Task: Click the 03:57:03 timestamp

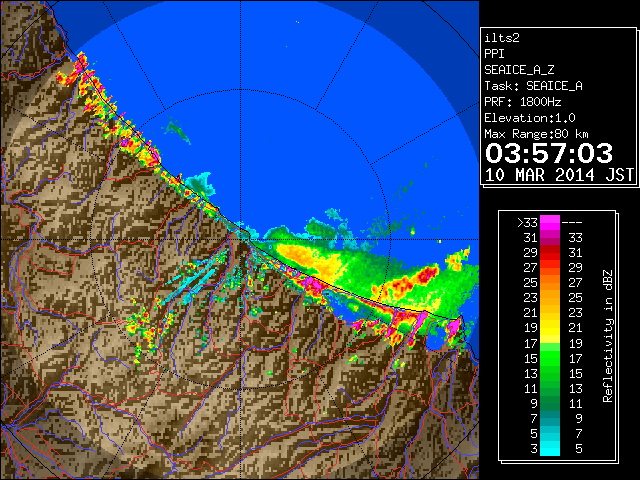Action: click(549, 153)
